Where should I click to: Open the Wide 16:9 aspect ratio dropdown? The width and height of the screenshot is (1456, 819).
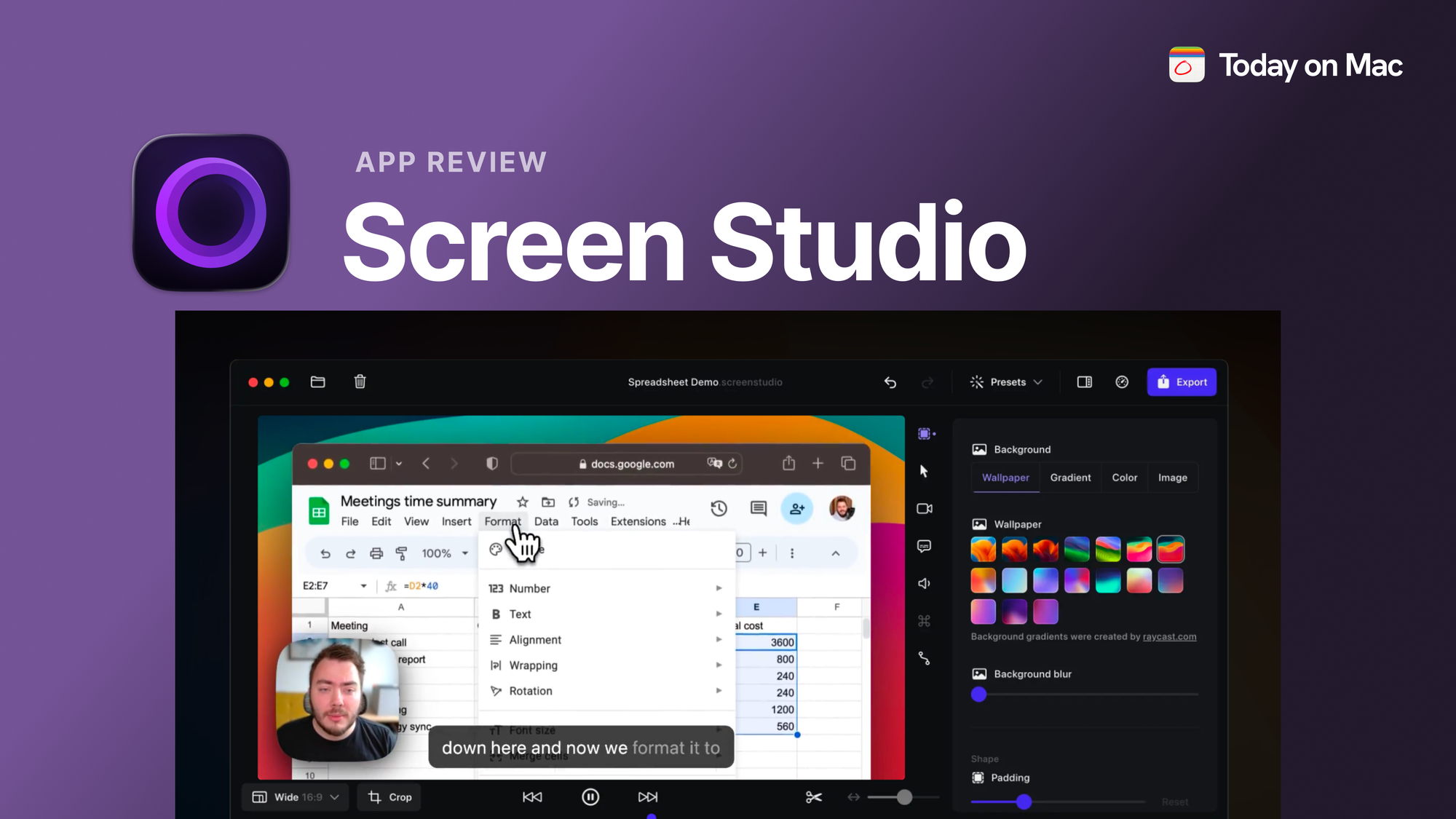295,797
